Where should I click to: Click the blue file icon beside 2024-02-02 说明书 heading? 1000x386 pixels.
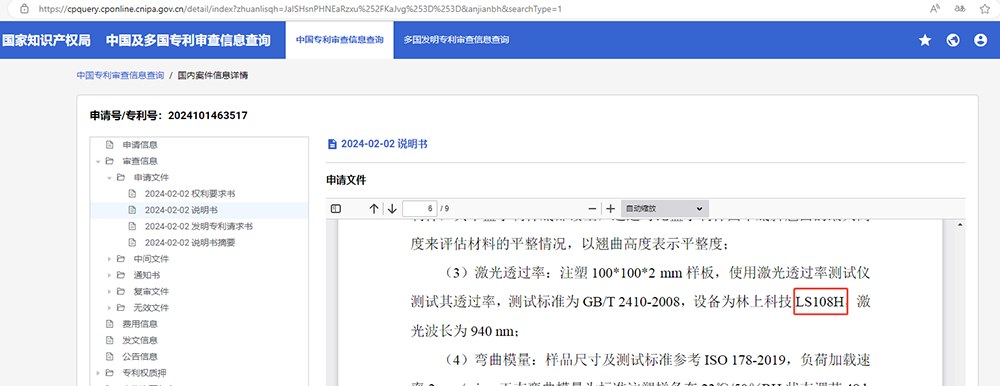[x=332, y=144]
